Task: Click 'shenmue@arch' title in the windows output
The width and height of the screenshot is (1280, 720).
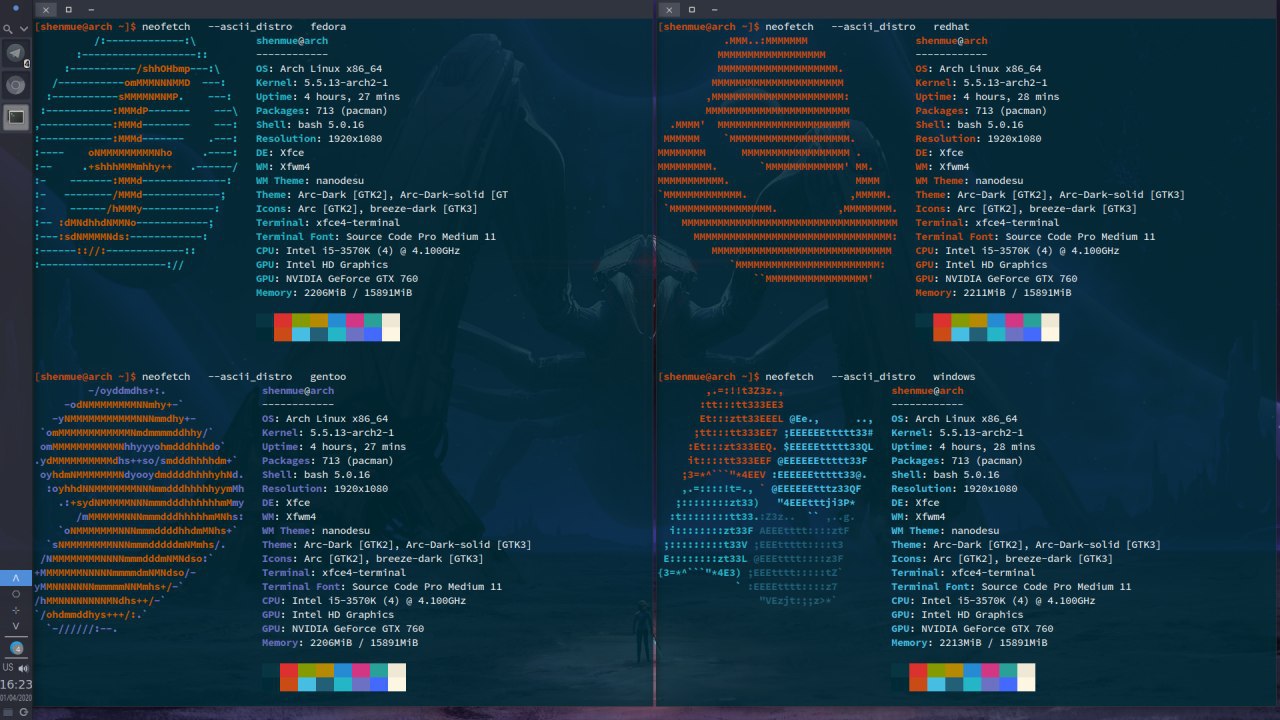Action: [927, 391]
